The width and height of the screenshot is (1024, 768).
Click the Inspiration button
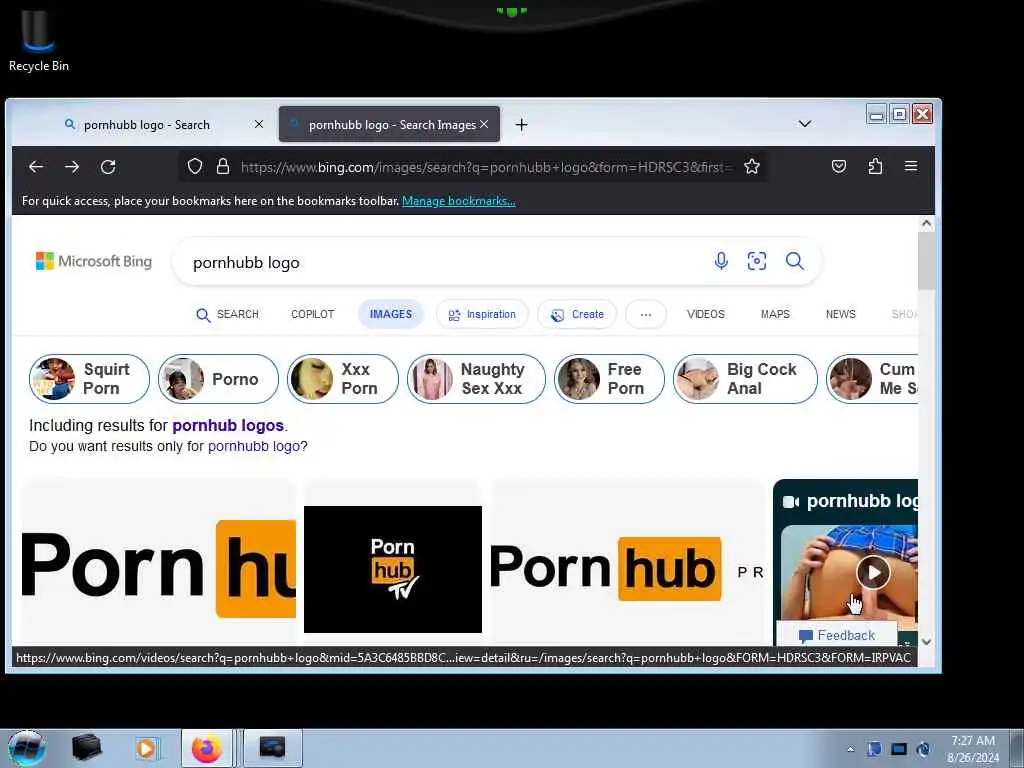(482, 314)
